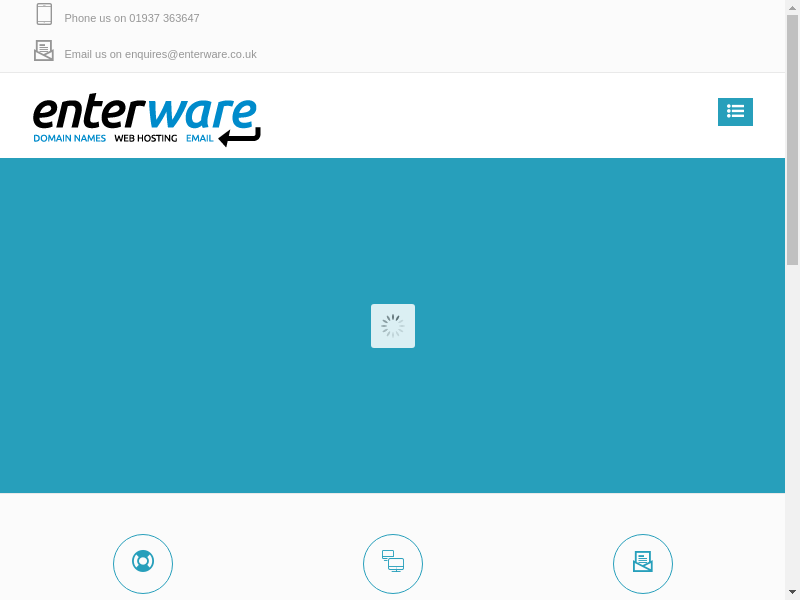Click DOMAIN NAMES tagline under logo

(x=69, y=138)
